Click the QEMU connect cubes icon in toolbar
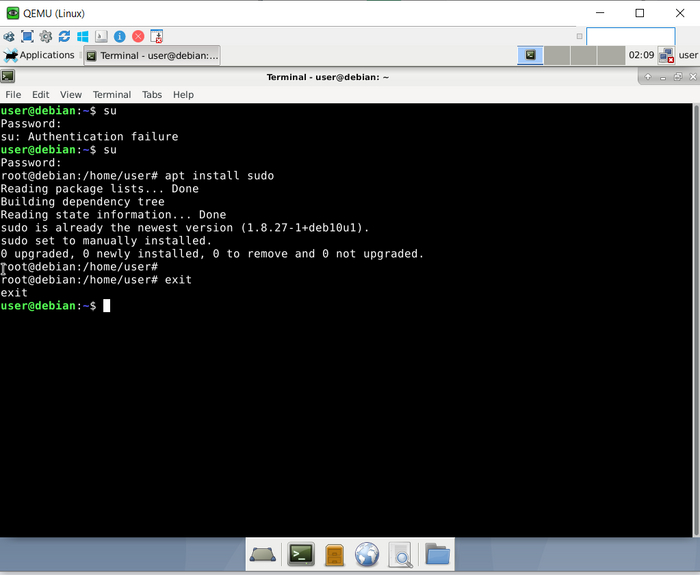The width and height of the screenshot is (700, 575). pyautogui.click(x=8, y=37)
